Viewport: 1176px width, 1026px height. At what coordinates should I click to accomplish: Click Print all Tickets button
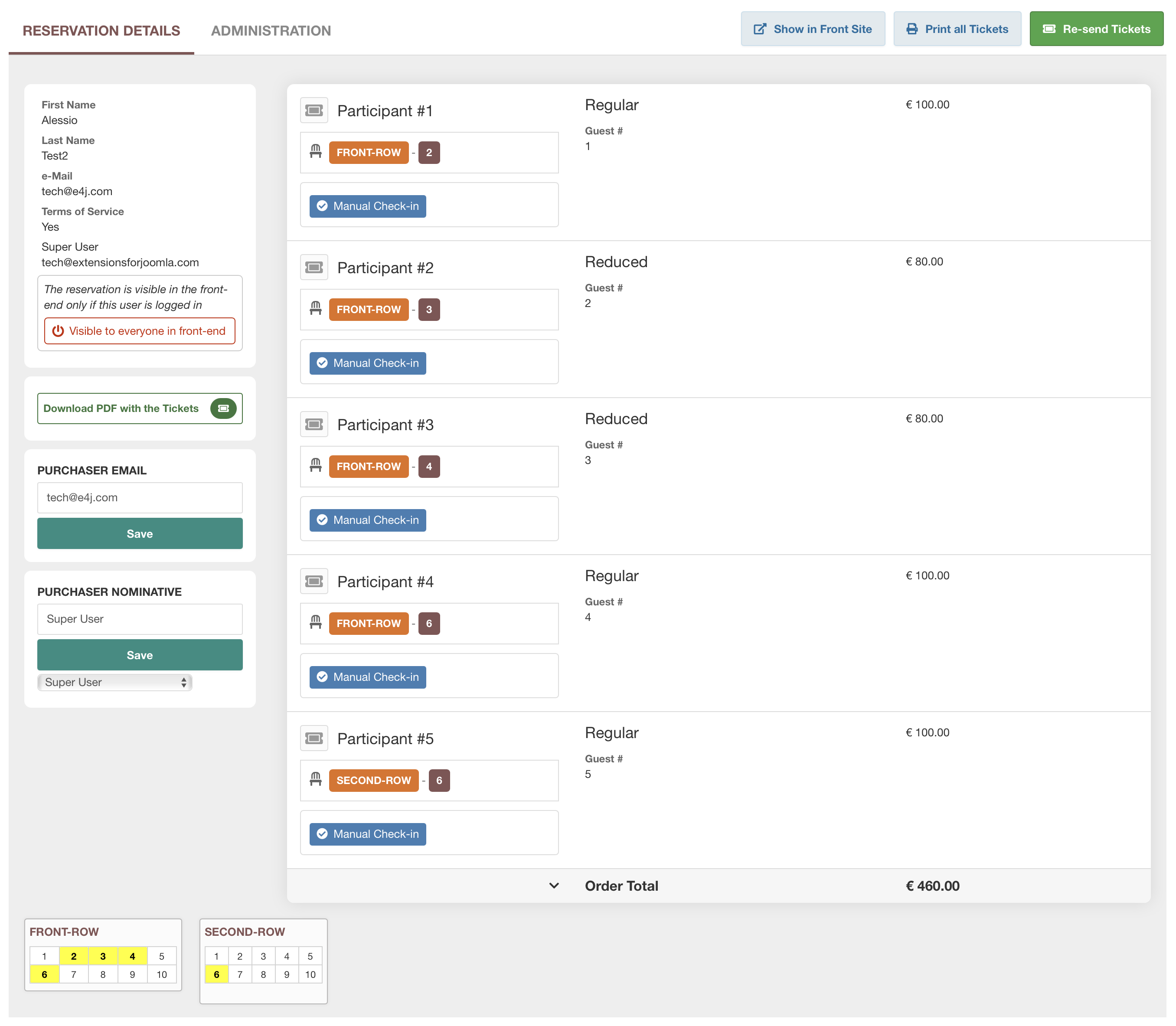coord(957,29)
